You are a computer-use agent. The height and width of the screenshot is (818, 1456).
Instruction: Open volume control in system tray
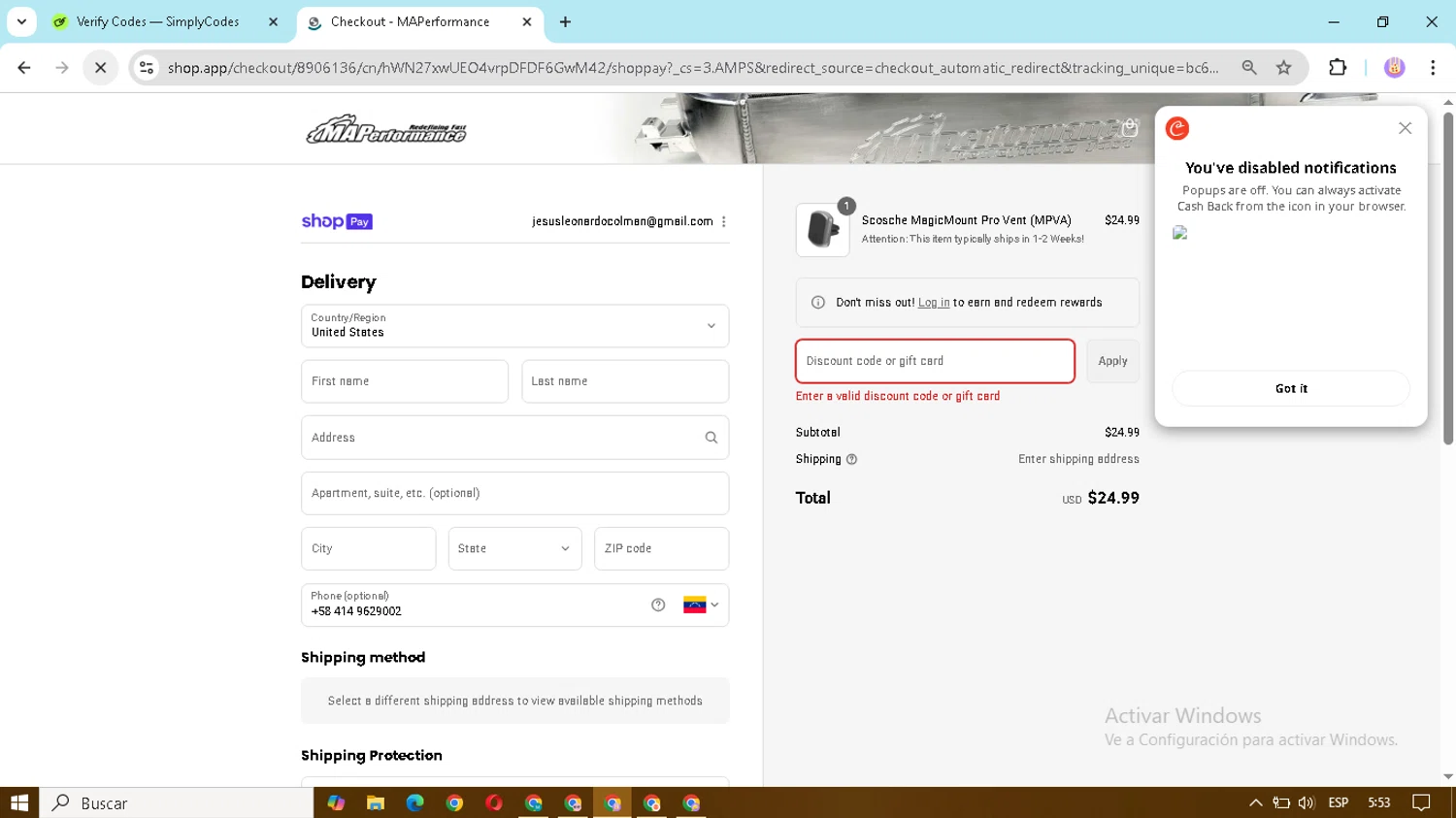pos(1306,802)
